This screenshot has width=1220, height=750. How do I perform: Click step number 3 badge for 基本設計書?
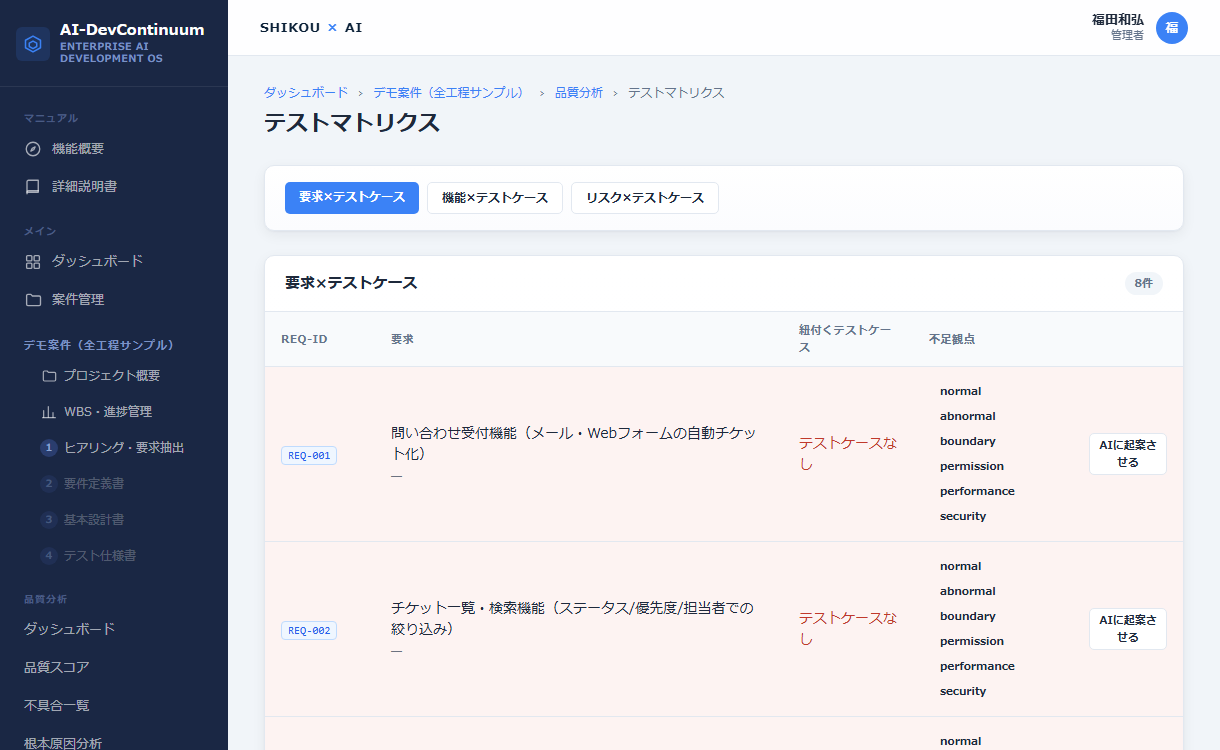(48, 520)
